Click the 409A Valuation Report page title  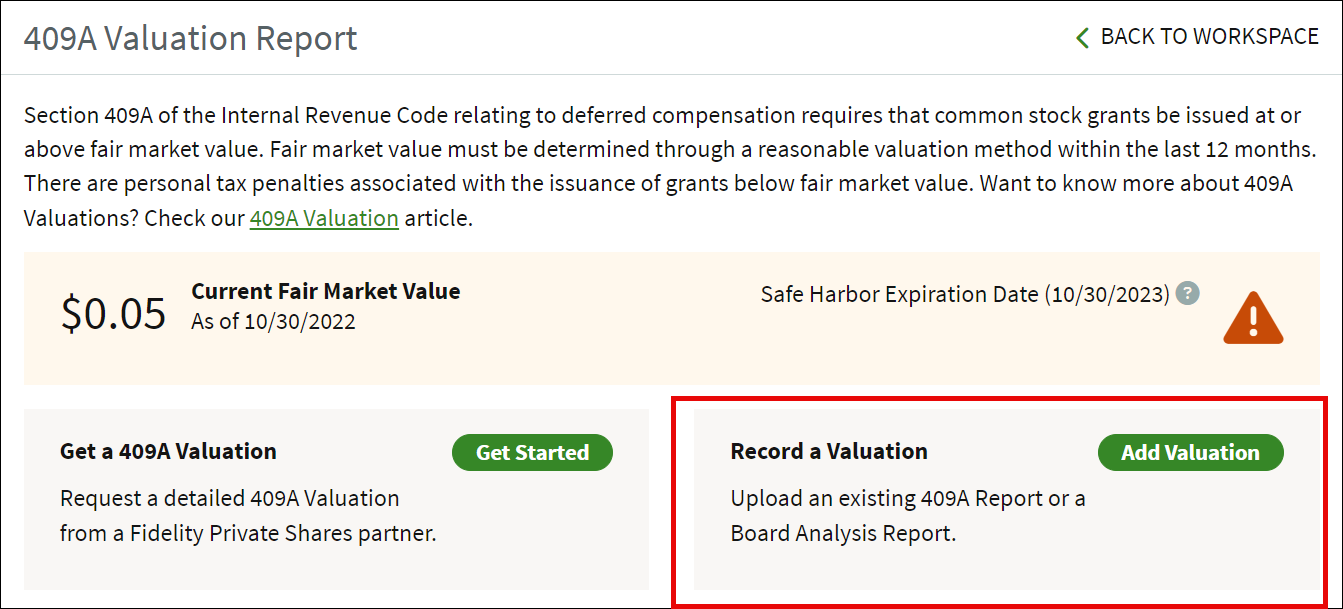coord(191,39)
